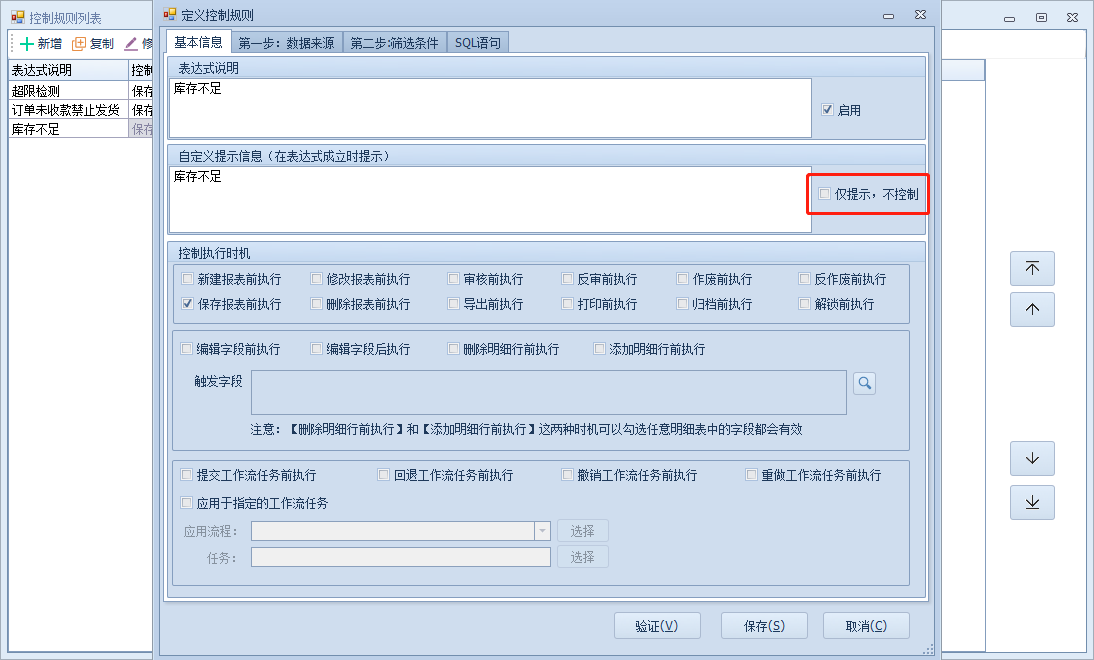Click the magnifier icon beside 触发字段

click(x=864, y=383)
